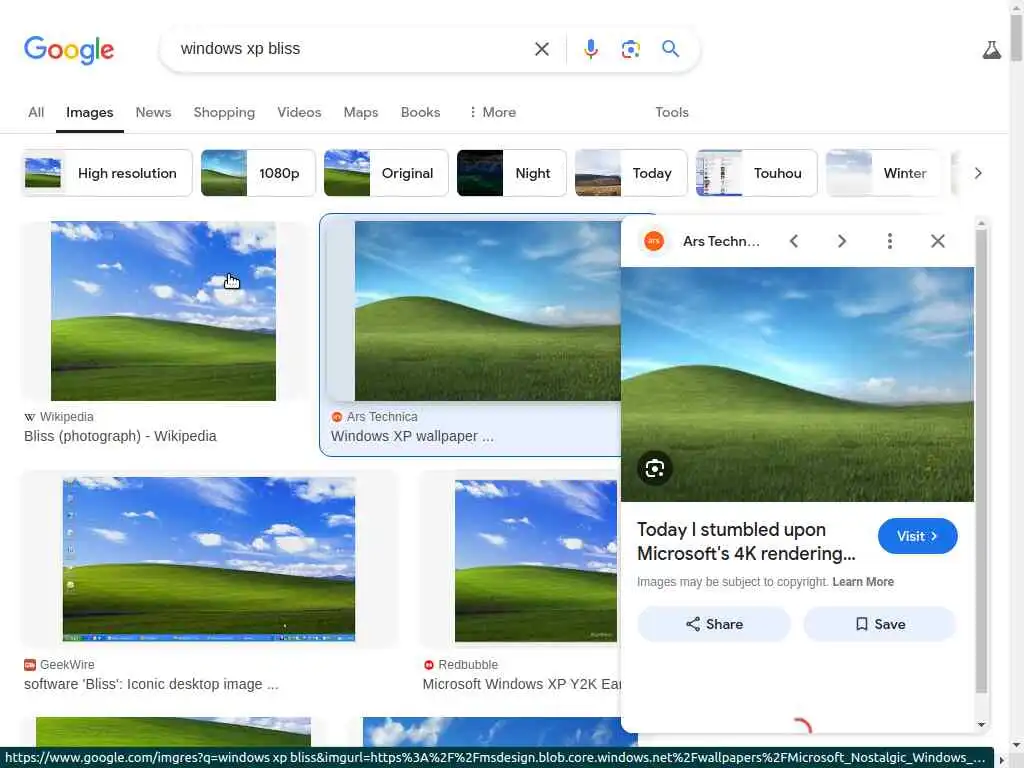Click Redbubble source label
Viewport: 1024px width, 768px height.
468,665
